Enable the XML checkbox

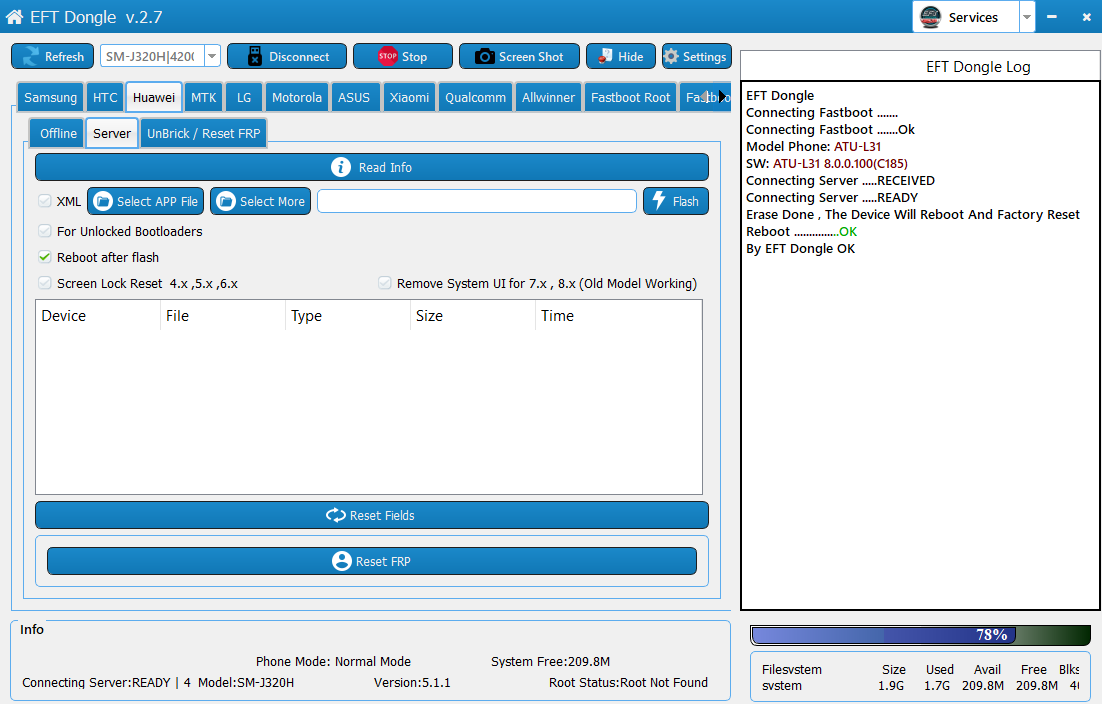click(x=44, y=201)
